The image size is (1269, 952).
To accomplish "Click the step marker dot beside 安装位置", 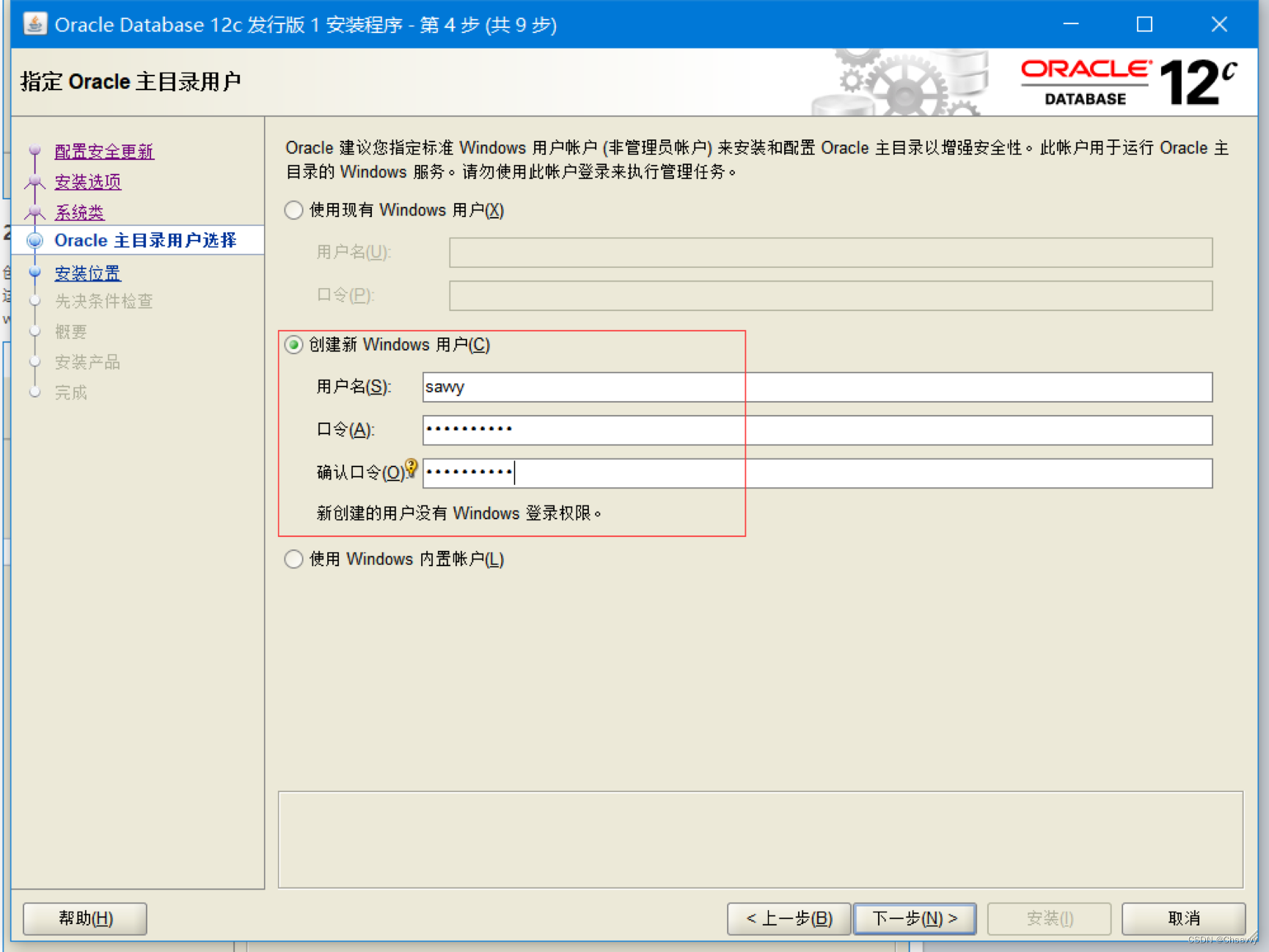I will [x=34, y=272].
